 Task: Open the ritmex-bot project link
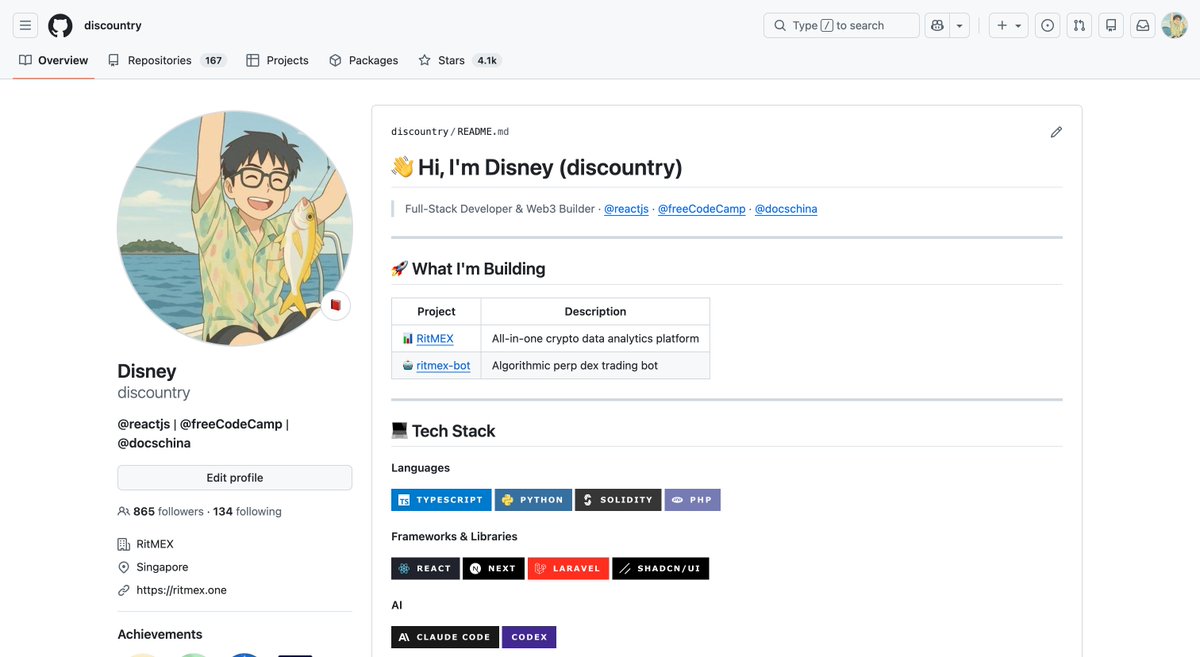443,366
